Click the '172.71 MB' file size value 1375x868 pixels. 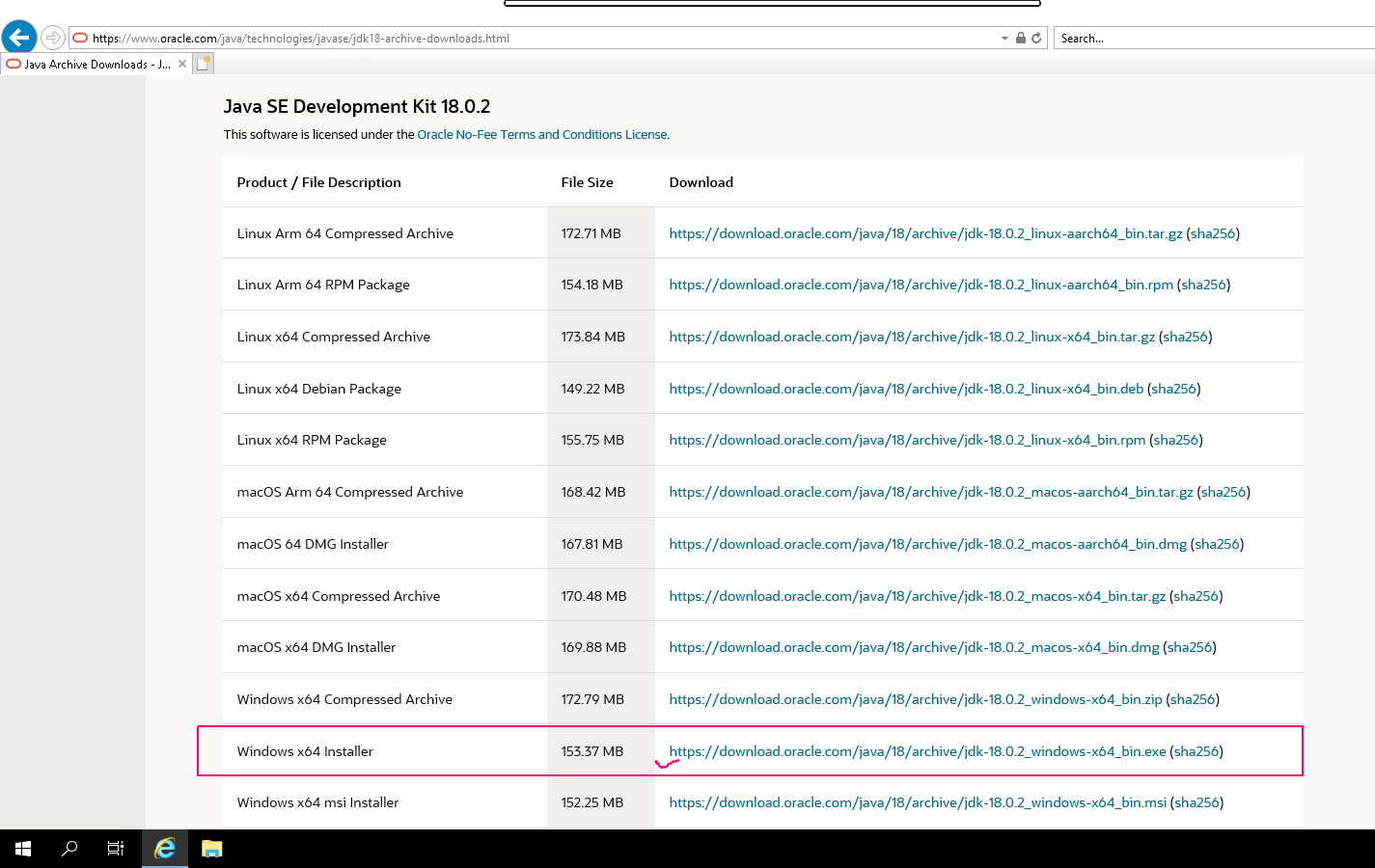tap(591, 233)
